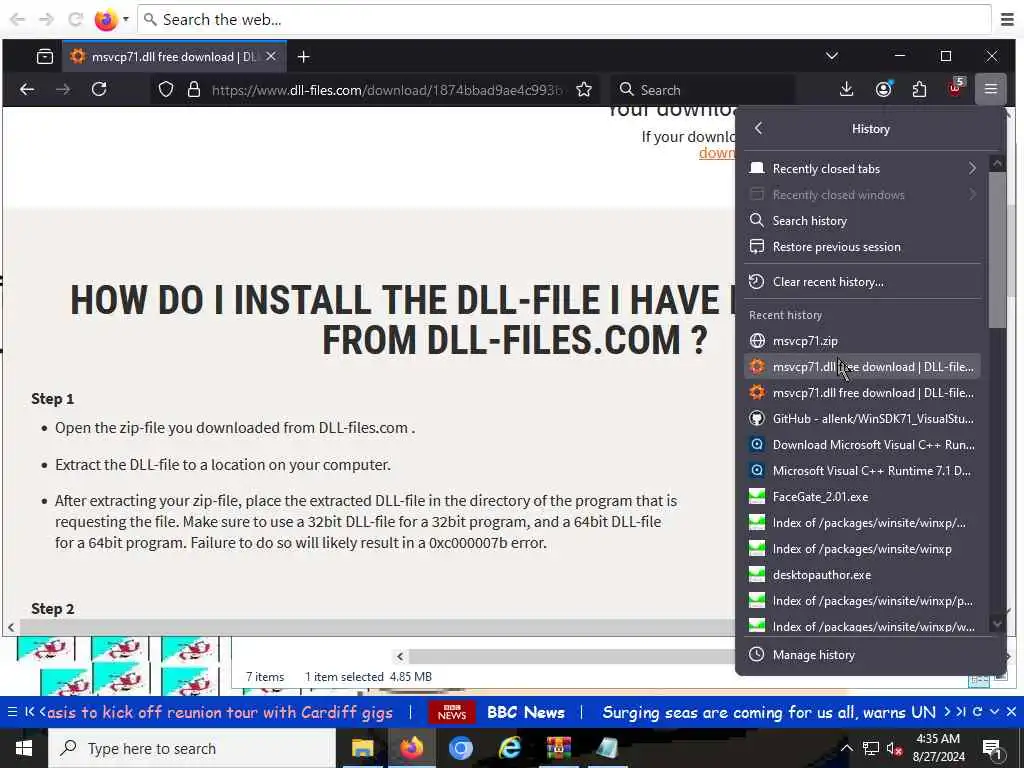The width and height of the screenshot is (1024, 768).
Task: Open GitHub allenk/WinSDK71 history entry
Action: (862, 419)
